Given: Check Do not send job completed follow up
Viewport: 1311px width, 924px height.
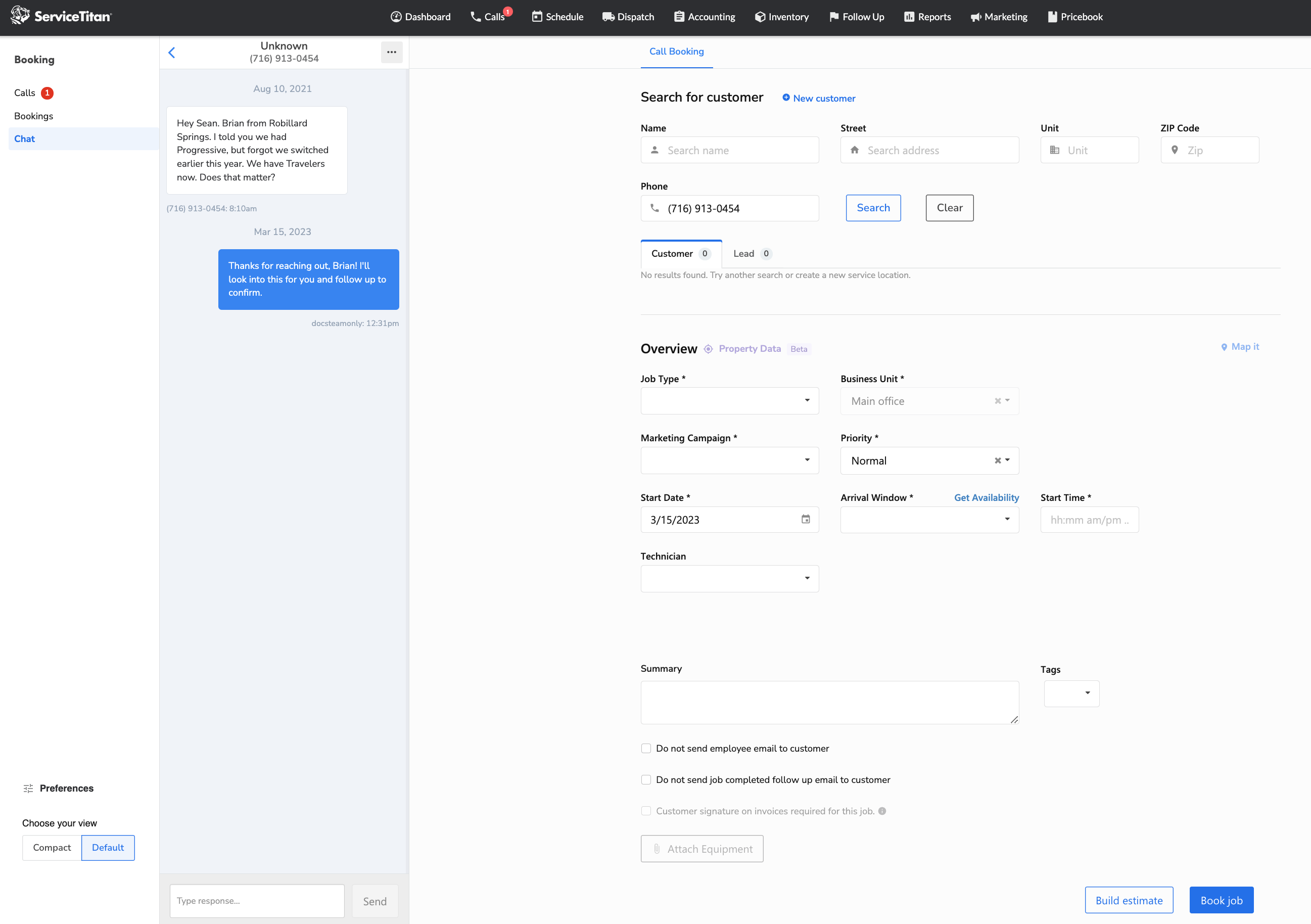Looking at the screenshot, I should [x=646, y=779].
